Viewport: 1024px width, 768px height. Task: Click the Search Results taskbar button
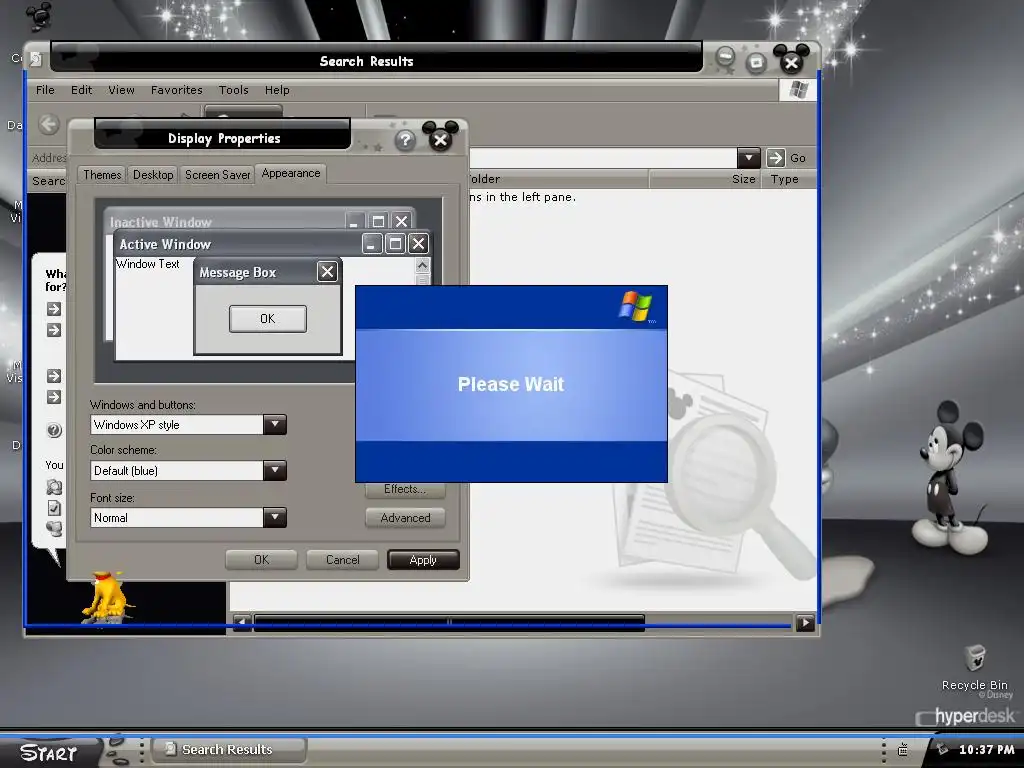[229, 750]
